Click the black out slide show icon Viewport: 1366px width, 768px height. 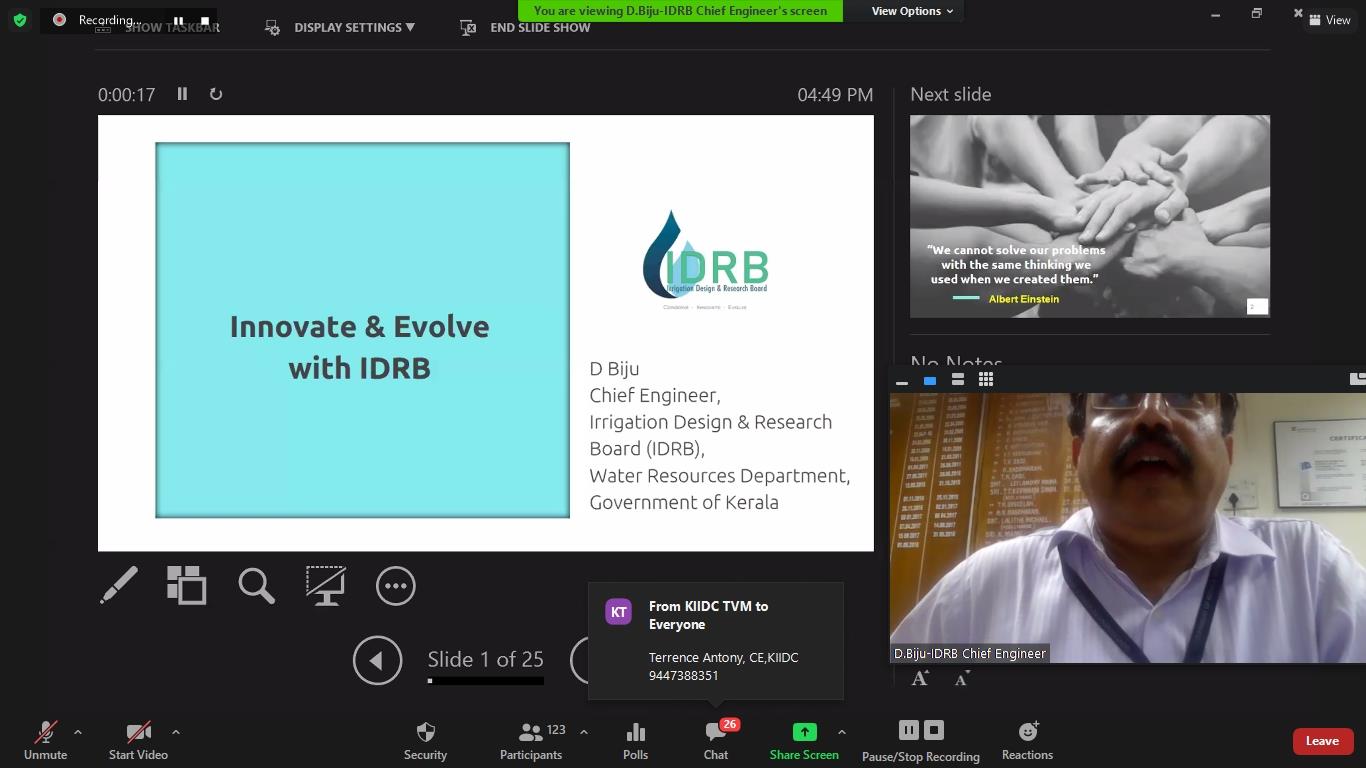pyautogui.click(x=326, y=586)
